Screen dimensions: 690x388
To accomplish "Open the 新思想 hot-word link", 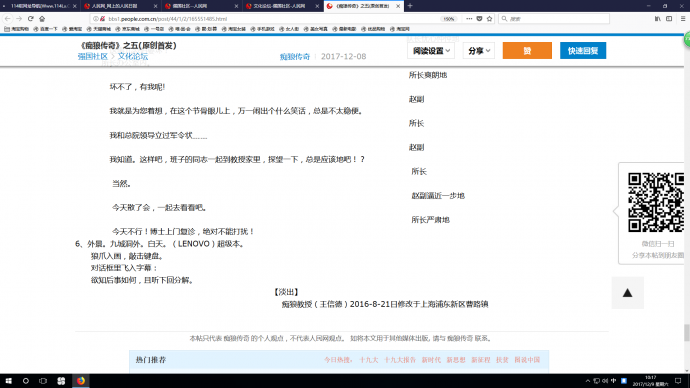I will tap(456, 360).
